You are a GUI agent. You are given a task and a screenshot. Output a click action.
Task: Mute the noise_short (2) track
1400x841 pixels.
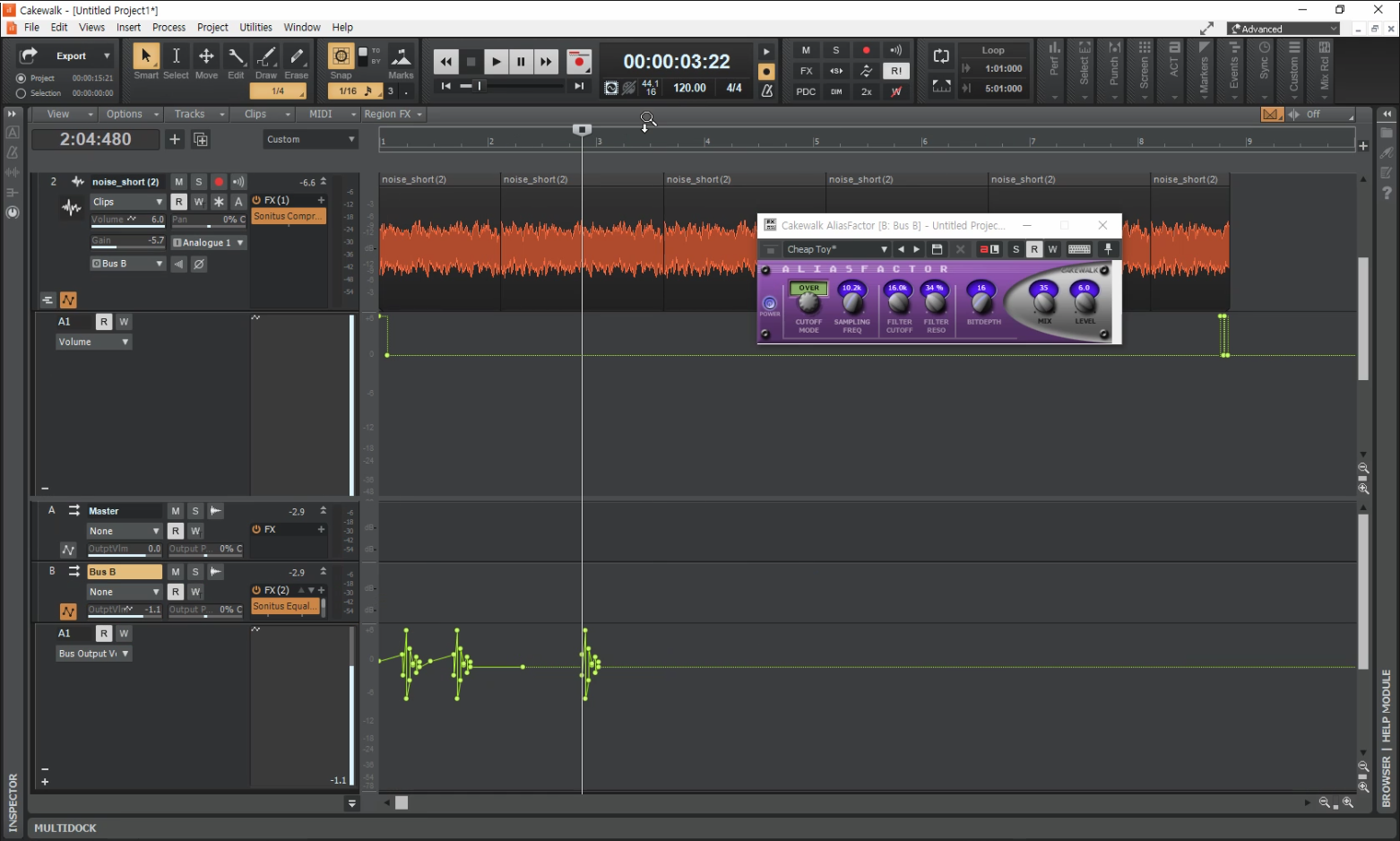click(x=179, y=182)
